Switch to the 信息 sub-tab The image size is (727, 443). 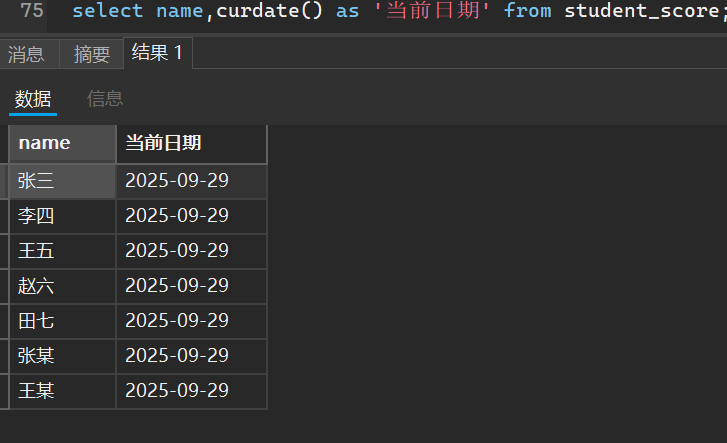[x=105, y=99]
